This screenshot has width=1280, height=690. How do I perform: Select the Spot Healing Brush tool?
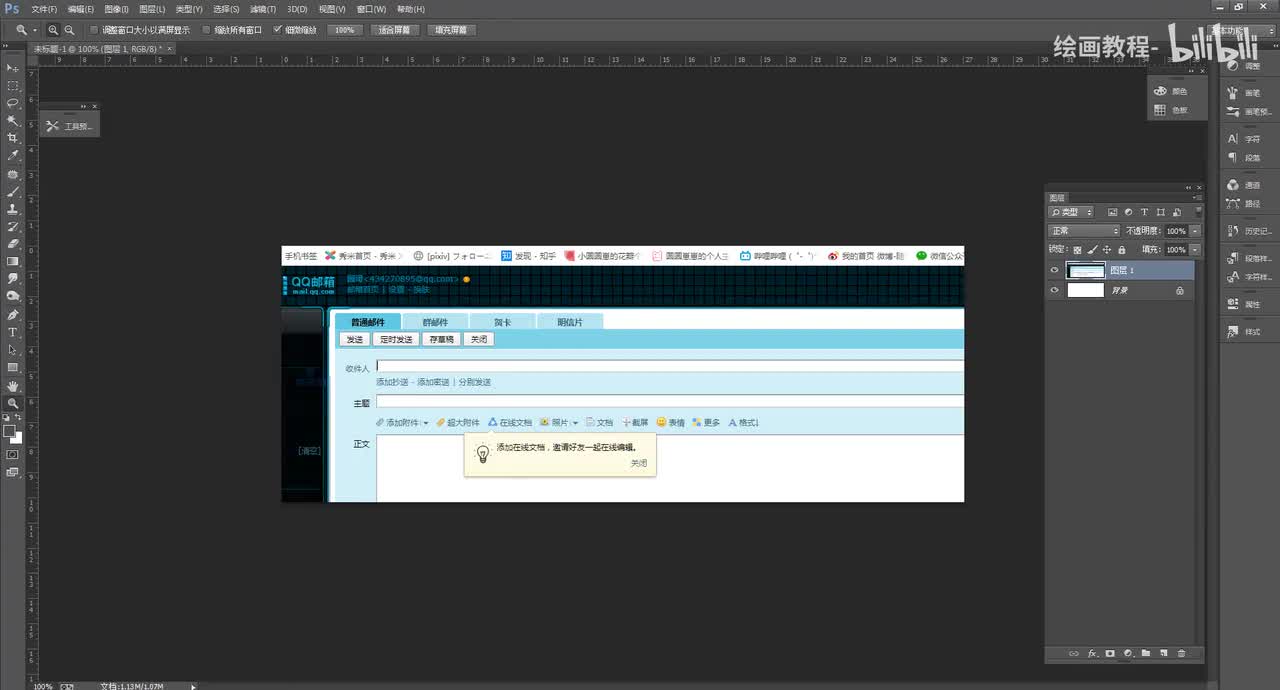click(13, 174)
